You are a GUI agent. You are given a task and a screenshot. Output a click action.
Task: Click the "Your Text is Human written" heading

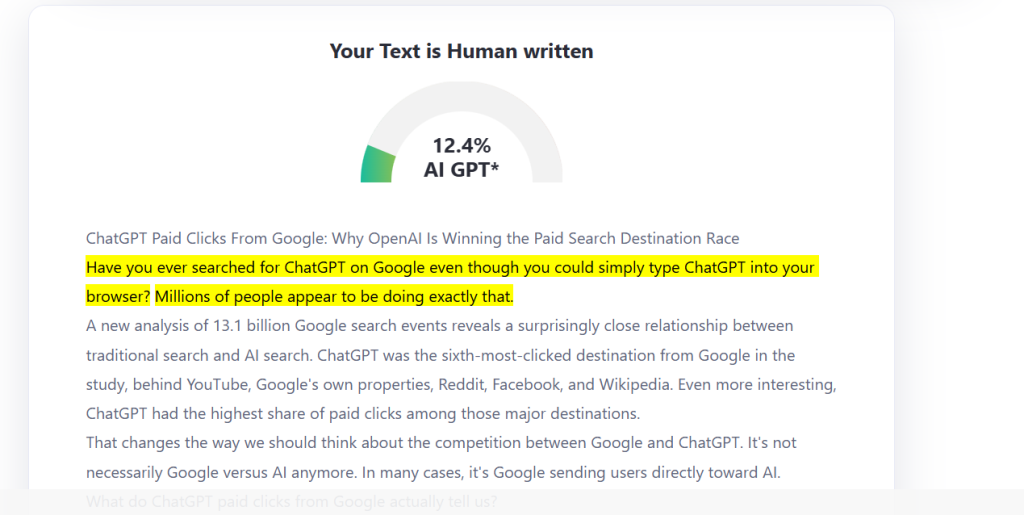pyautogui.click(x=461, y=51)
